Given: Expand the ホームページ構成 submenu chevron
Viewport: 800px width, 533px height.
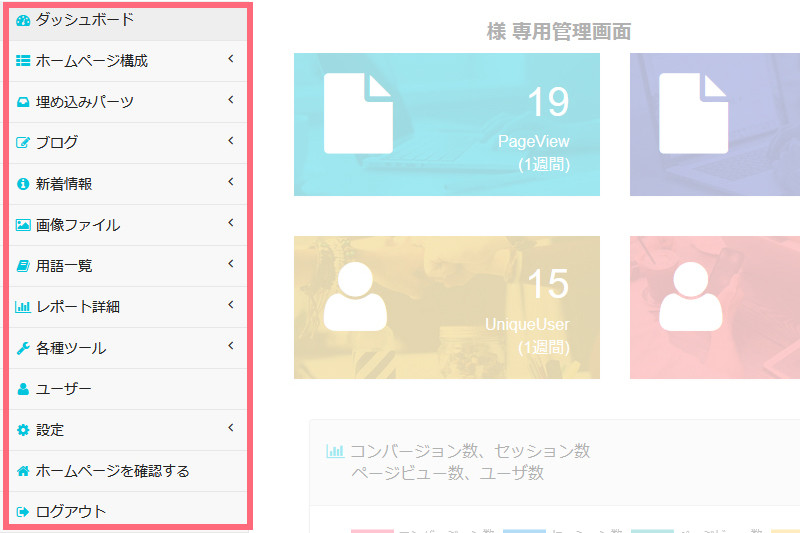Looking at the screenshot, I should tap(230, 59).
